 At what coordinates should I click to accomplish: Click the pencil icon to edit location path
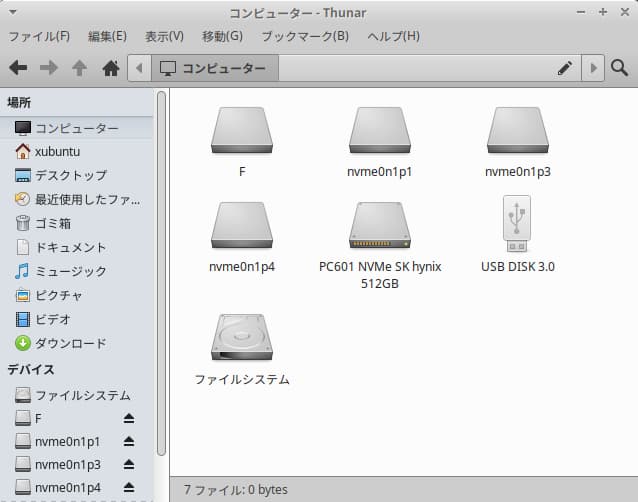(x=565, y=68)
